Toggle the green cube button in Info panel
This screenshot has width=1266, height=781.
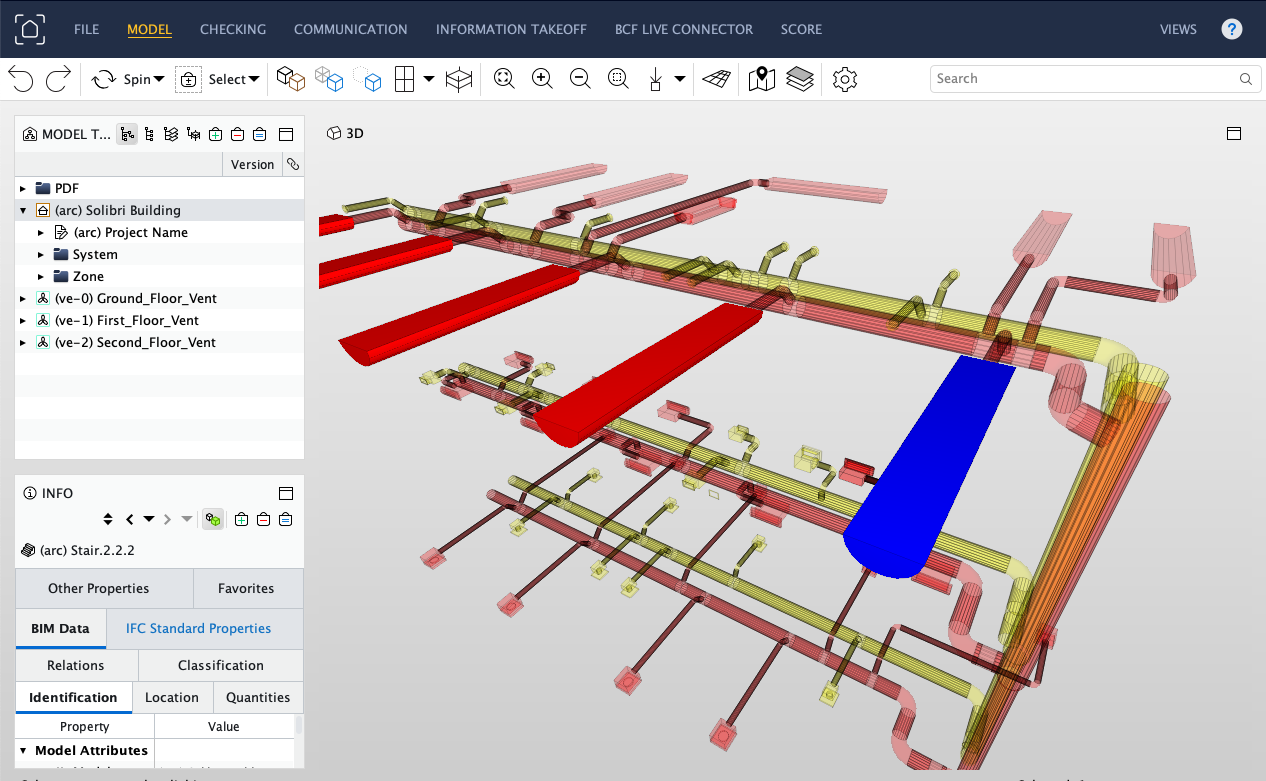click(212, 519)
